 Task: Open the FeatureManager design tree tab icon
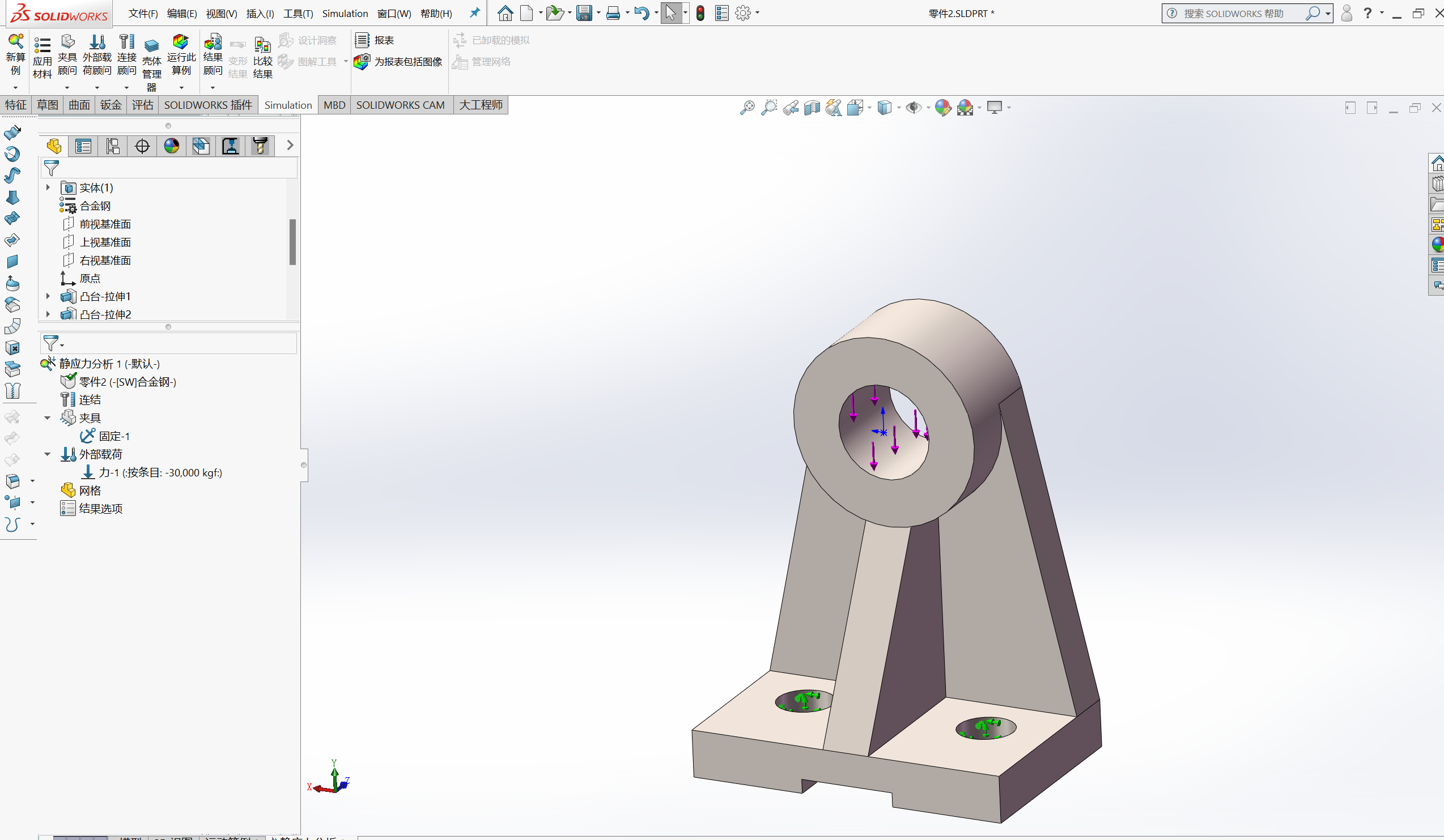(x=54, y=146)
